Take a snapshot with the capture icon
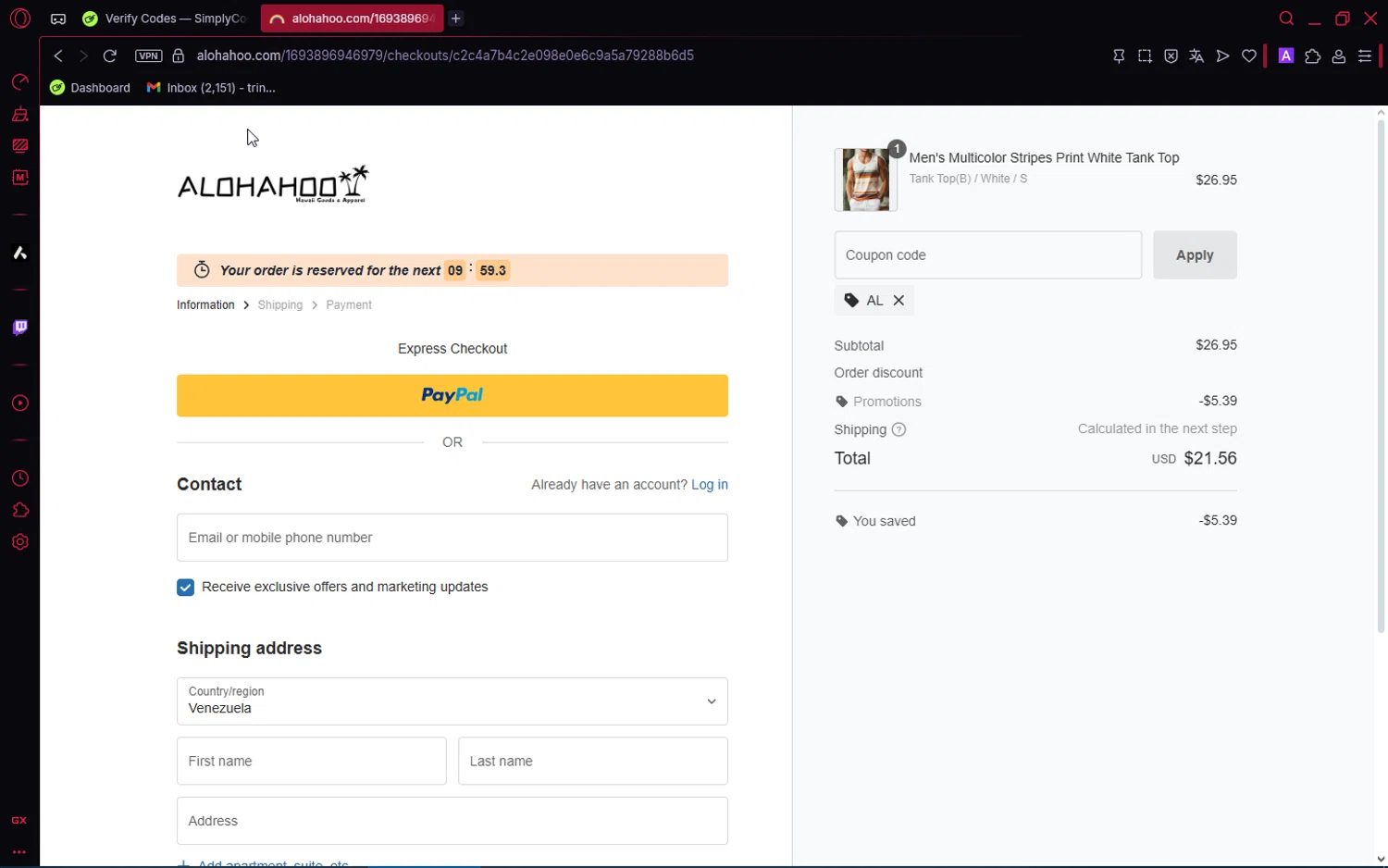 [1145, 56]
